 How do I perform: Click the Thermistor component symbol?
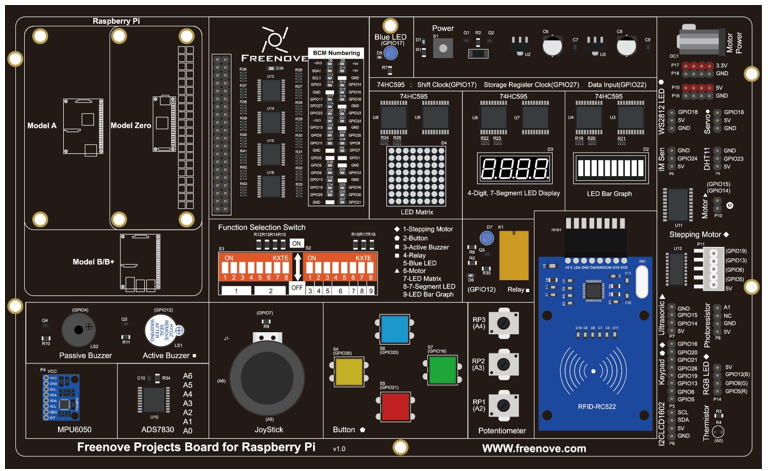[717, 432]
